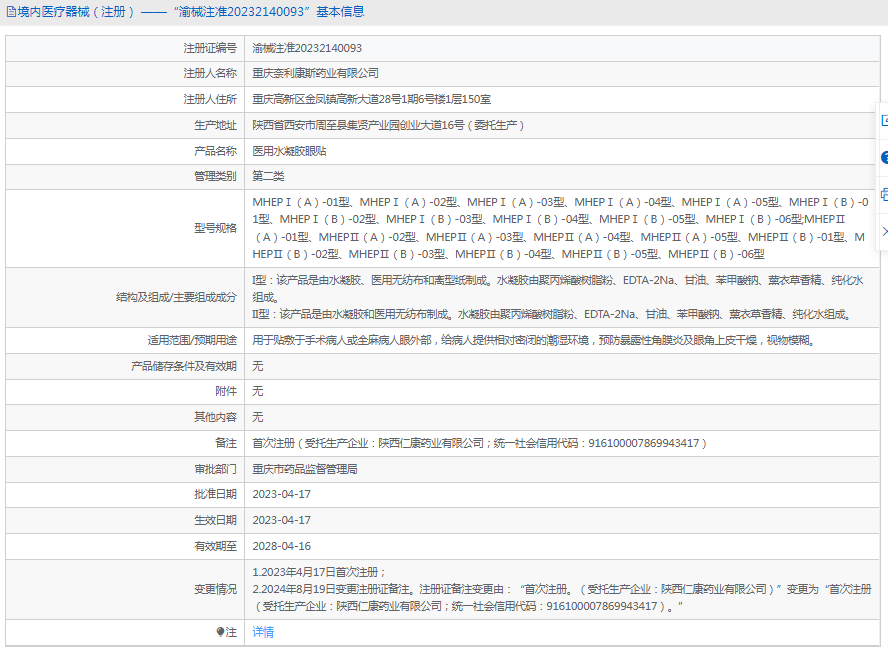Click the 有效期至 date 2028-04-16

pyautogui.click(x=281, y=547)
